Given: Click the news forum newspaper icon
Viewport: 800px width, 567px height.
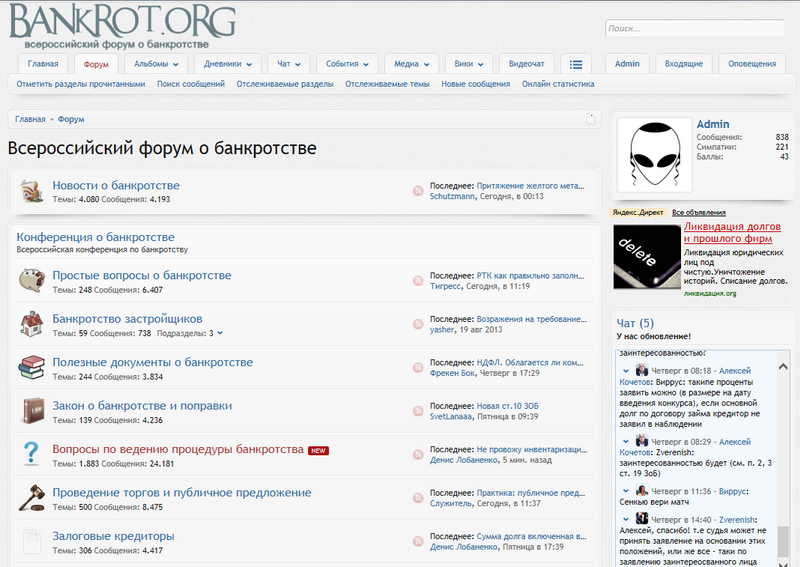Looking at the screenshot, I should click(x=31, y=190).
